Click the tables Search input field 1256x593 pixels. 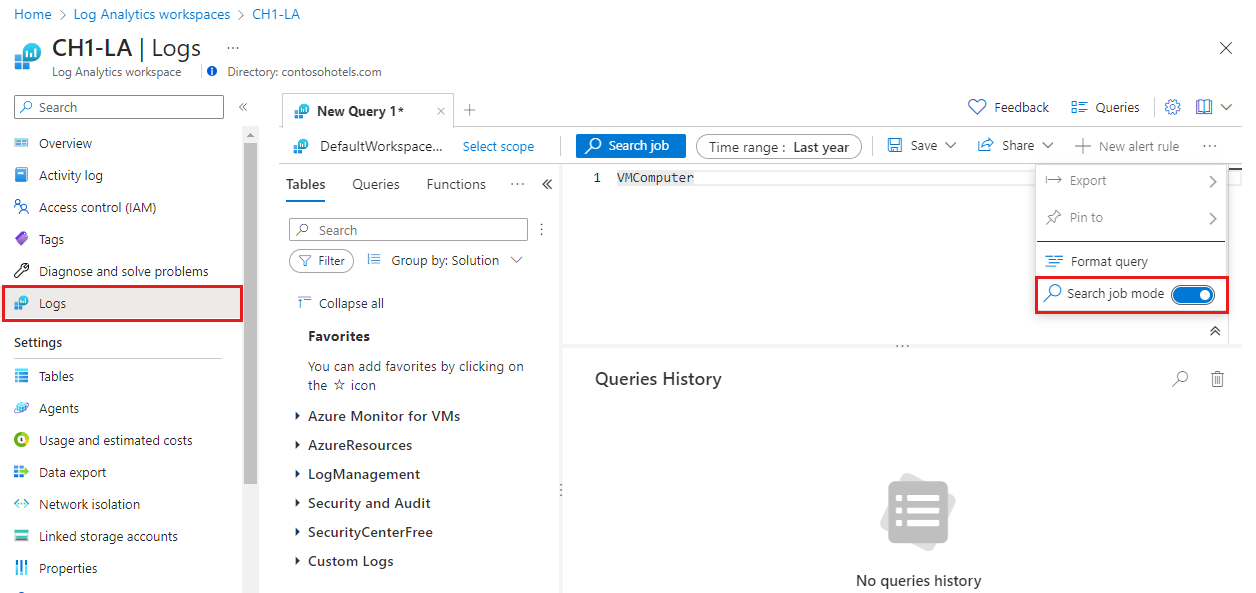[408, 230]
